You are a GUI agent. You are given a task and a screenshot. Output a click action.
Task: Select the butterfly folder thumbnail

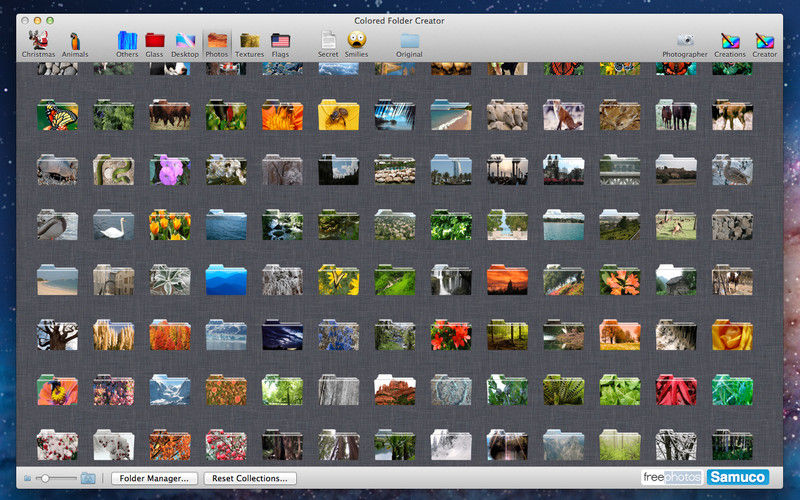pos(58,115)
